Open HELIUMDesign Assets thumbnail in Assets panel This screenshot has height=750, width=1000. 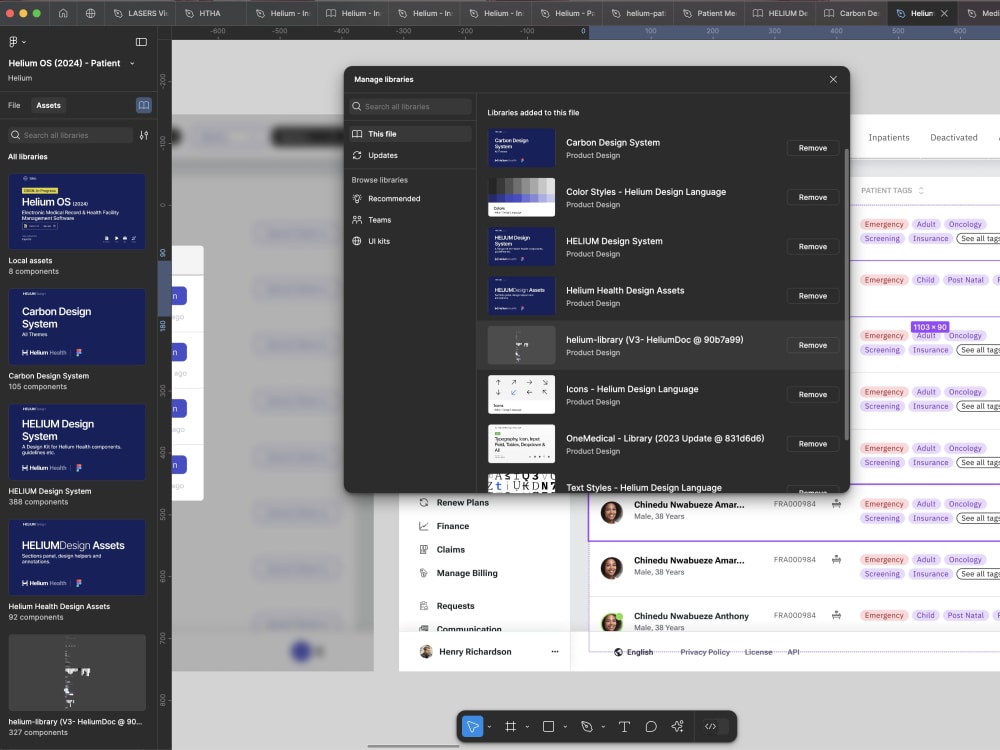pos(77,557)
